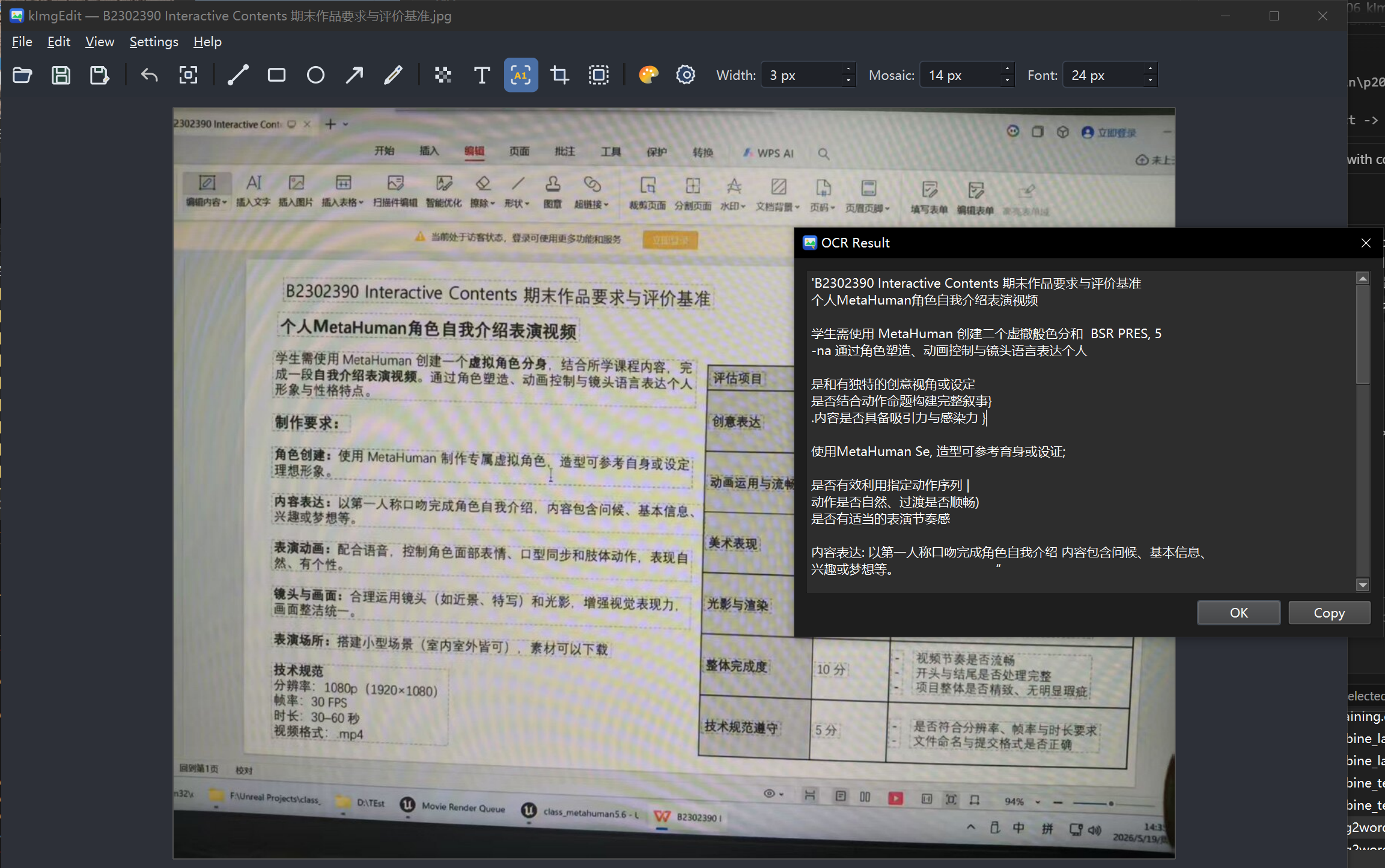
Task: Open the color palette picker
Action: 648,75
